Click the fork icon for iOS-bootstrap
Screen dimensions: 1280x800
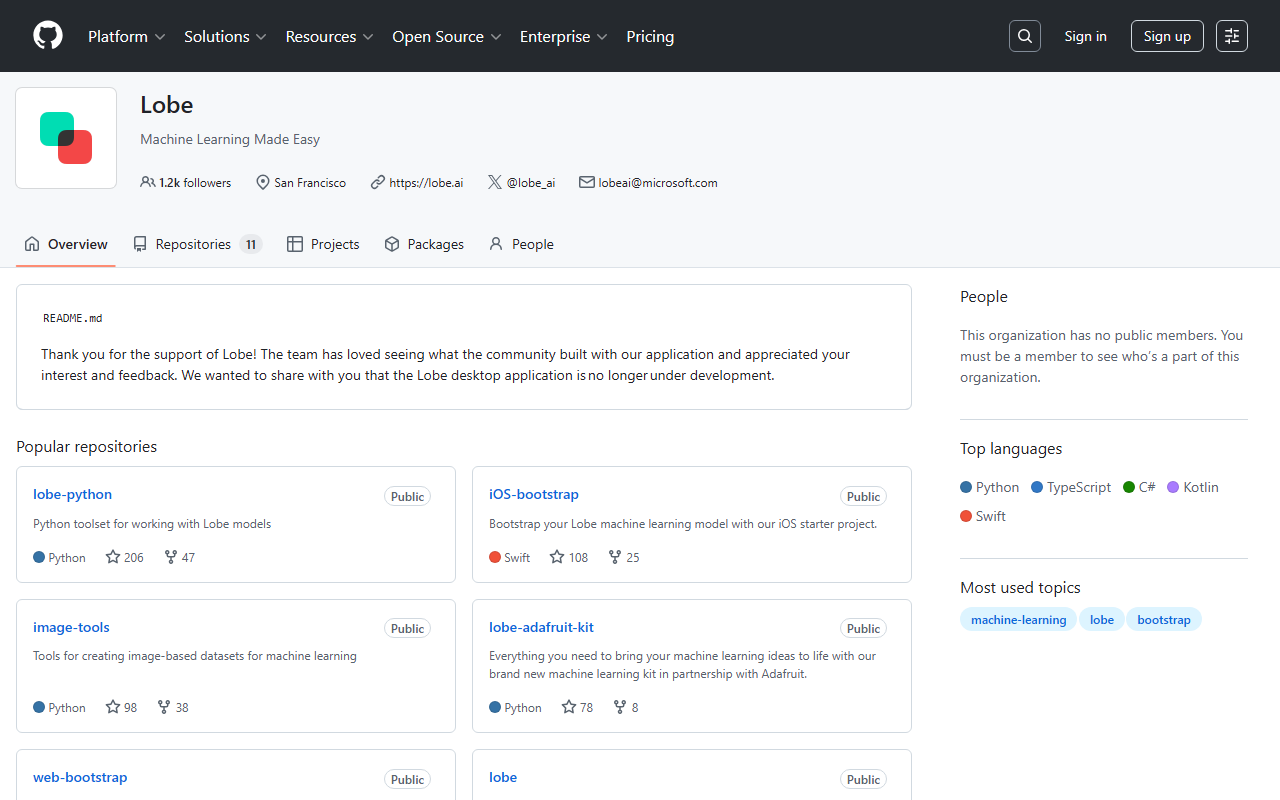pyautogui.click(x=615, y=557)
